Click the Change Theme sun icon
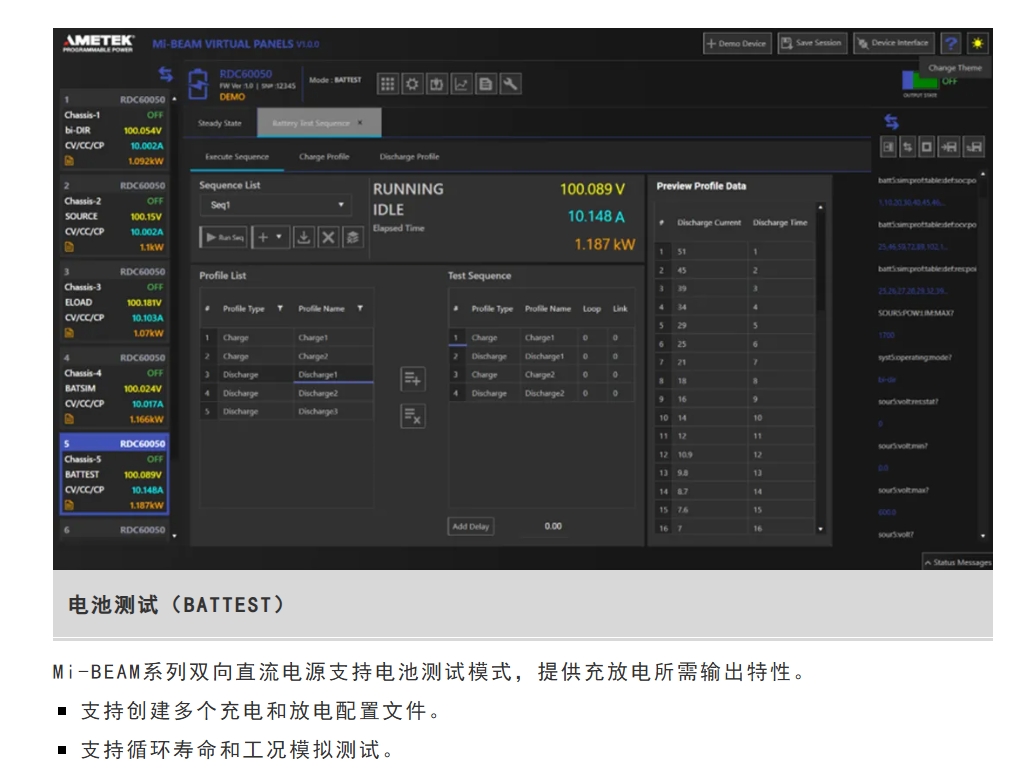Screen dimensions: 1033x784 click(977, 43)
